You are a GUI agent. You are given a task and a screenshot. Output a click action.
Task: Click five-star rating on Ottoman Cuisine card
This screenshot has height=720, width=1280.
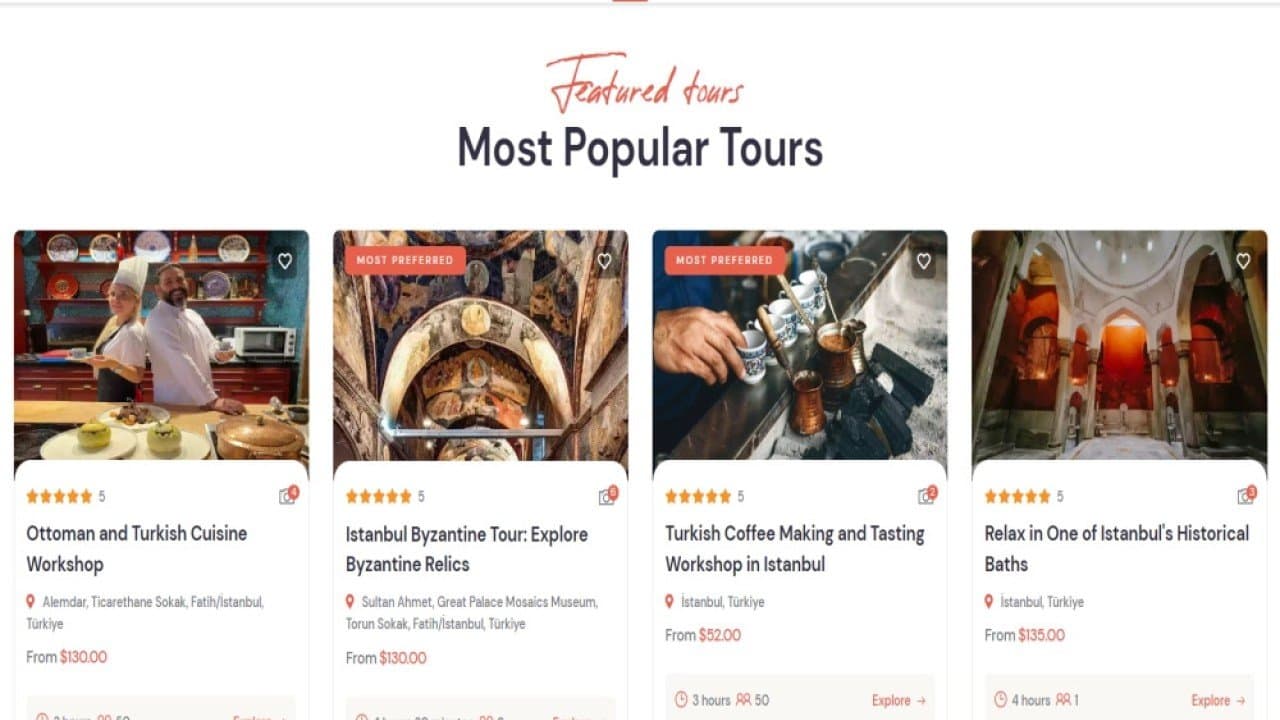pos(59,496)
